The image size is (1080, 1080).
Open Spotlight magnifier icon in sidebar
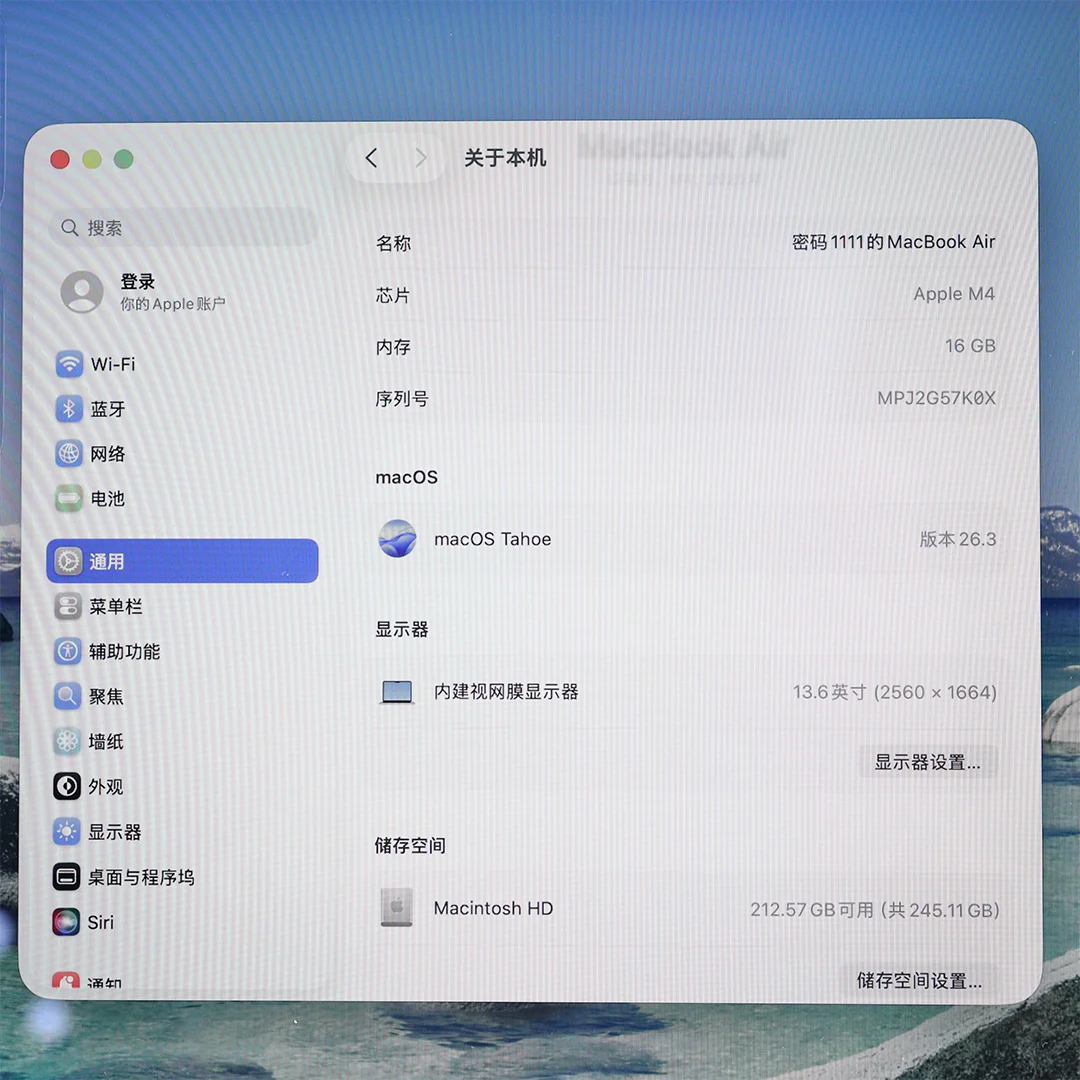point(68,696)
